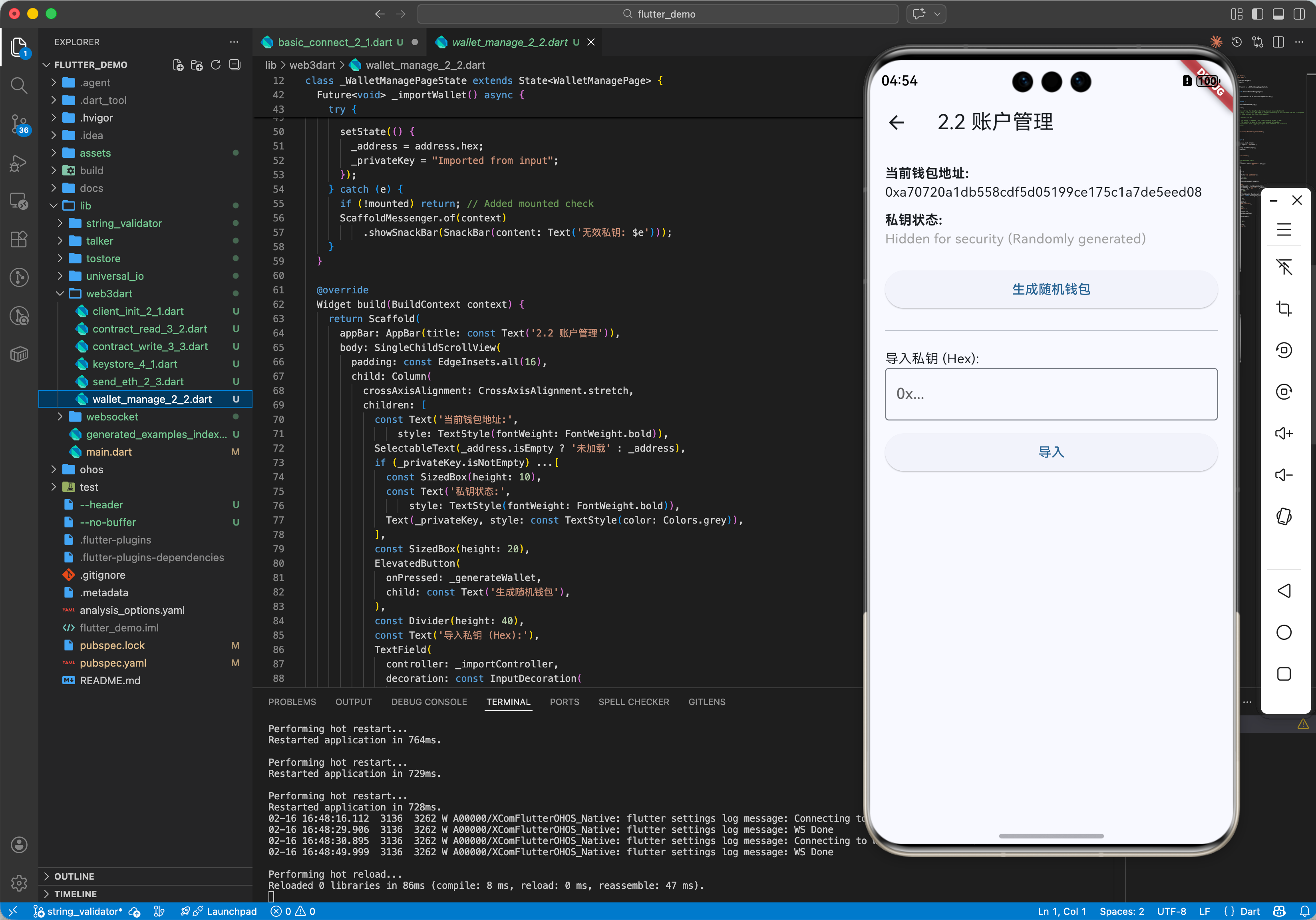This screenshot has height=920, width=1316.
Task: Tap the 生成随机钱包 button
Action: pyautogui.click(x=1051, y=289)
